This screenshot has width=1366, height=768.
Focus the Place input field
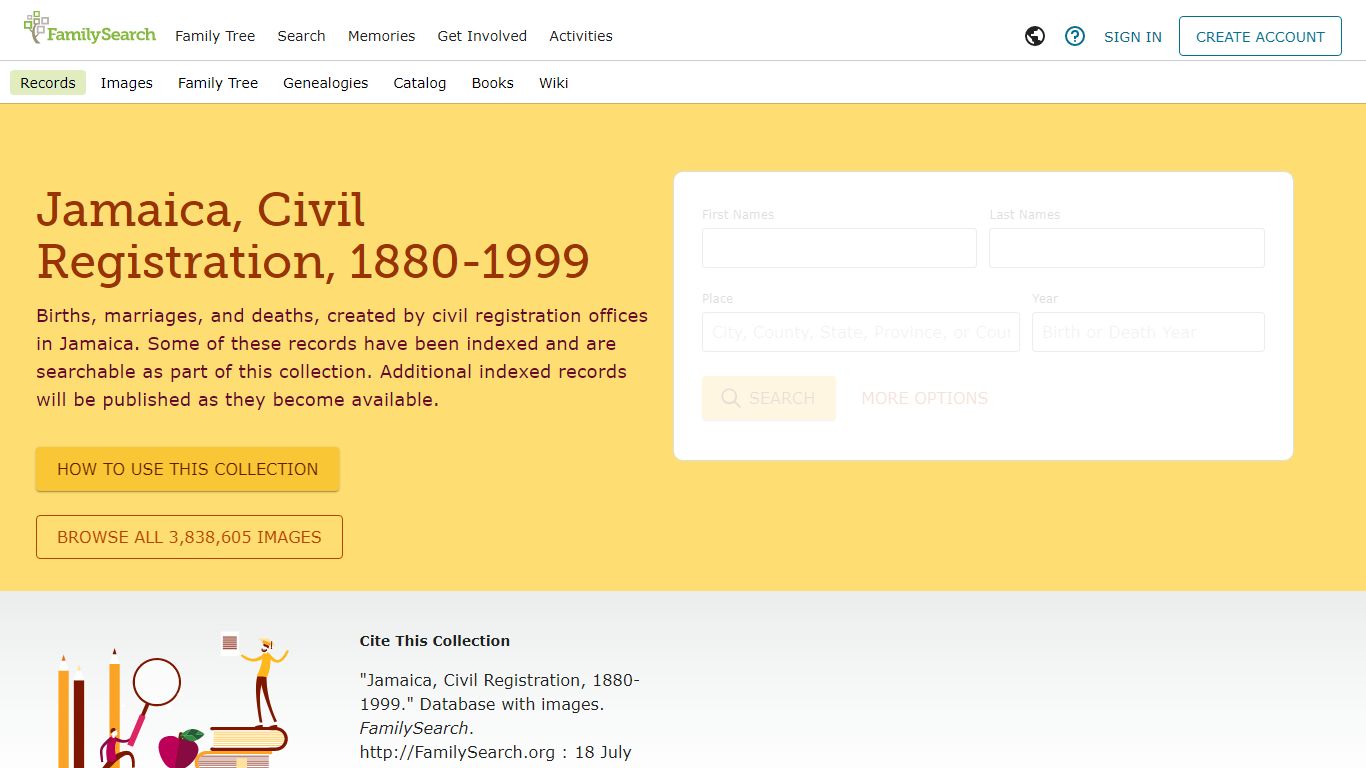pos(861,332)
